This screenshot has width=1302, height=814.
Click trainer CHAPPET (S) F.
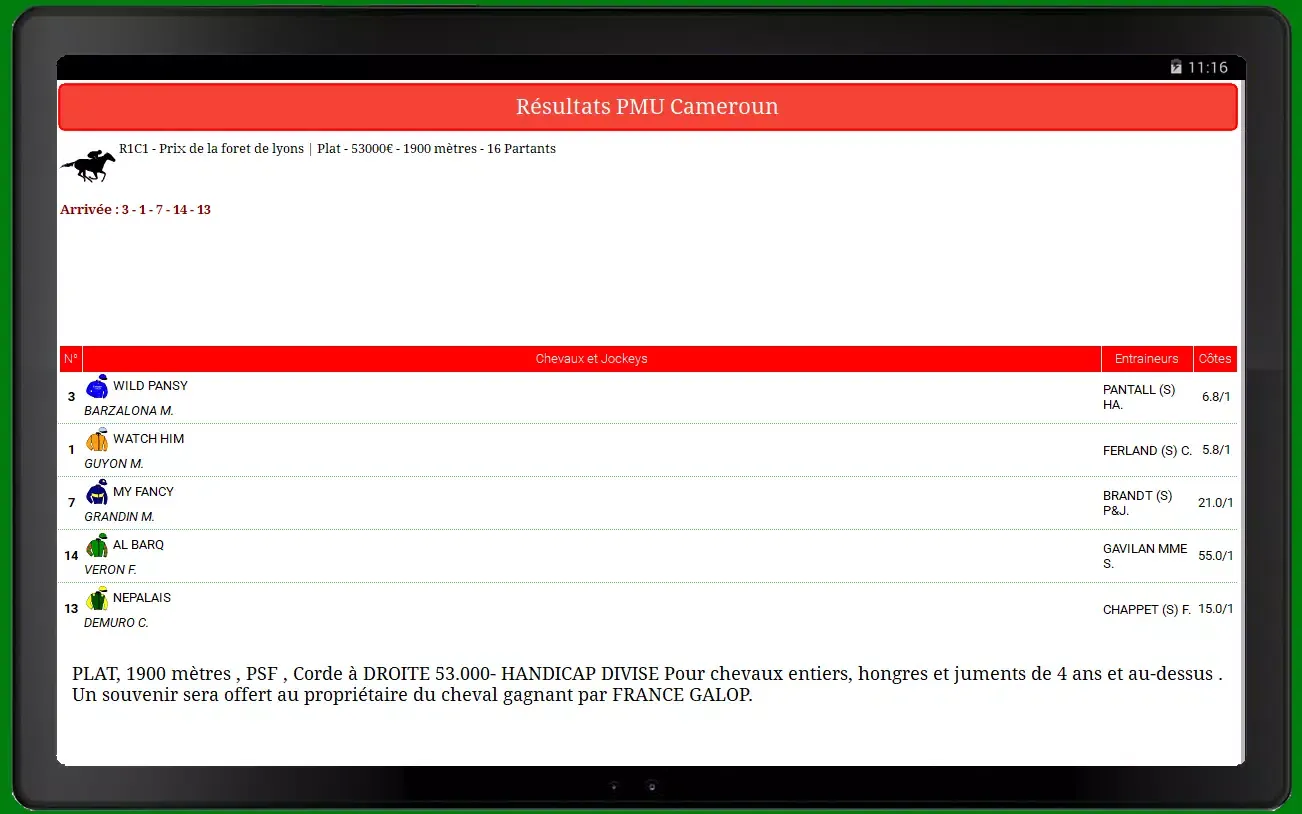[1147, 610]
